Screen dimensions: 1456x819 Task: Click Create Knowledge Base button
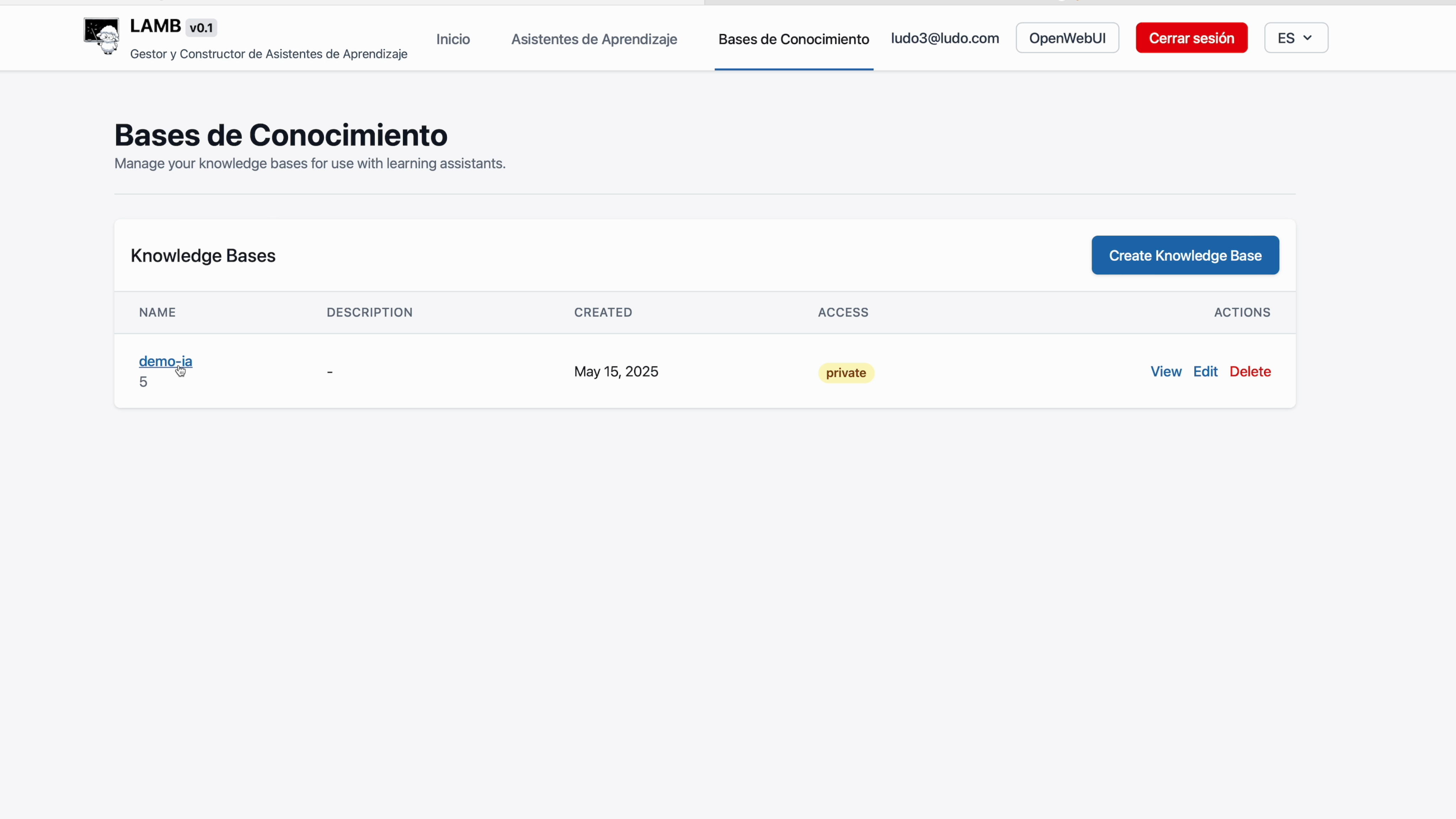tap(1185, 256)
